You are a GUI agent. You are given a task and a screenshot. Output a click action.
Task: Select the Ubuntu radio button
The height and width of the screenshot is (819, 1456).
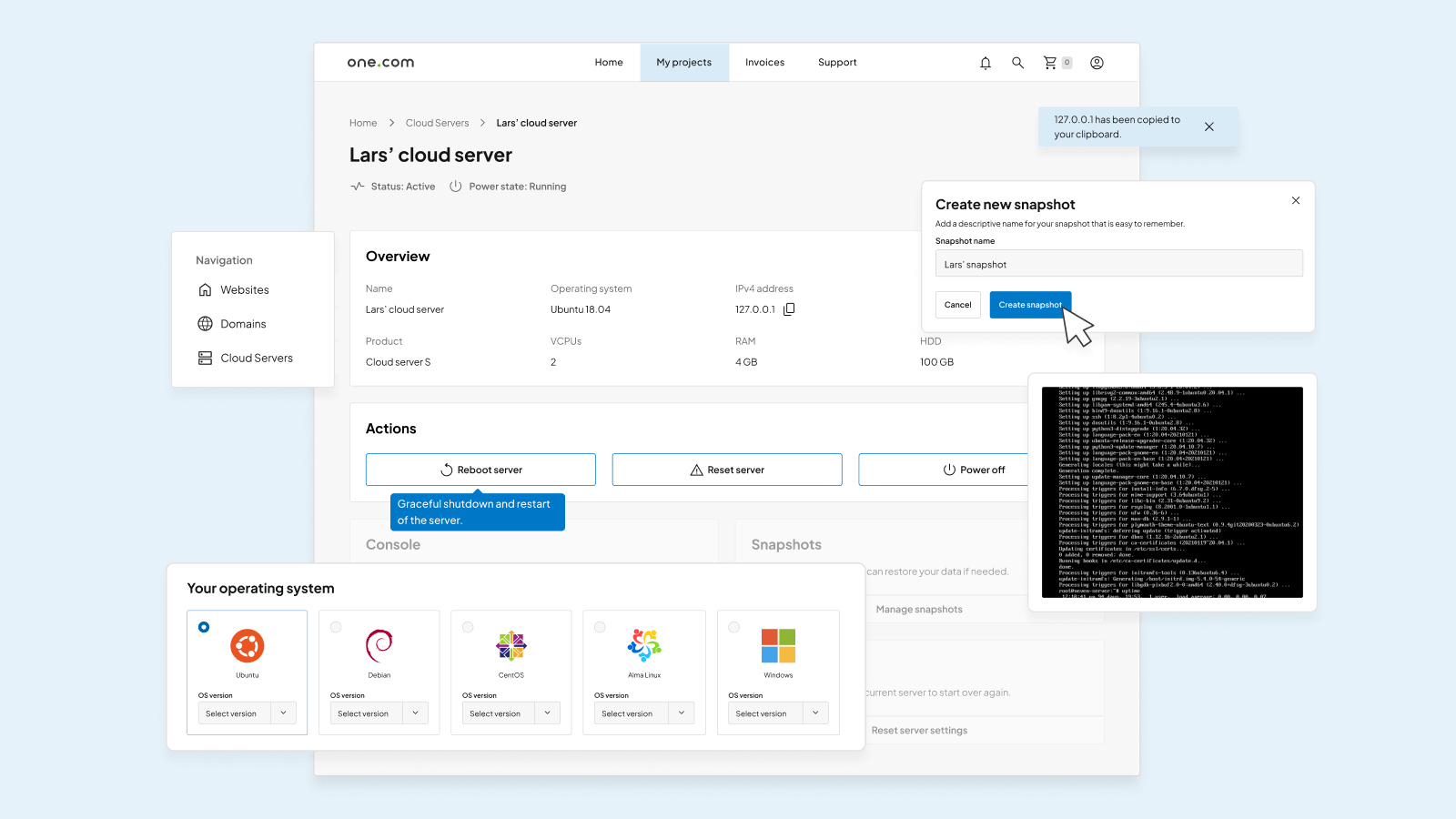[204, 627]
